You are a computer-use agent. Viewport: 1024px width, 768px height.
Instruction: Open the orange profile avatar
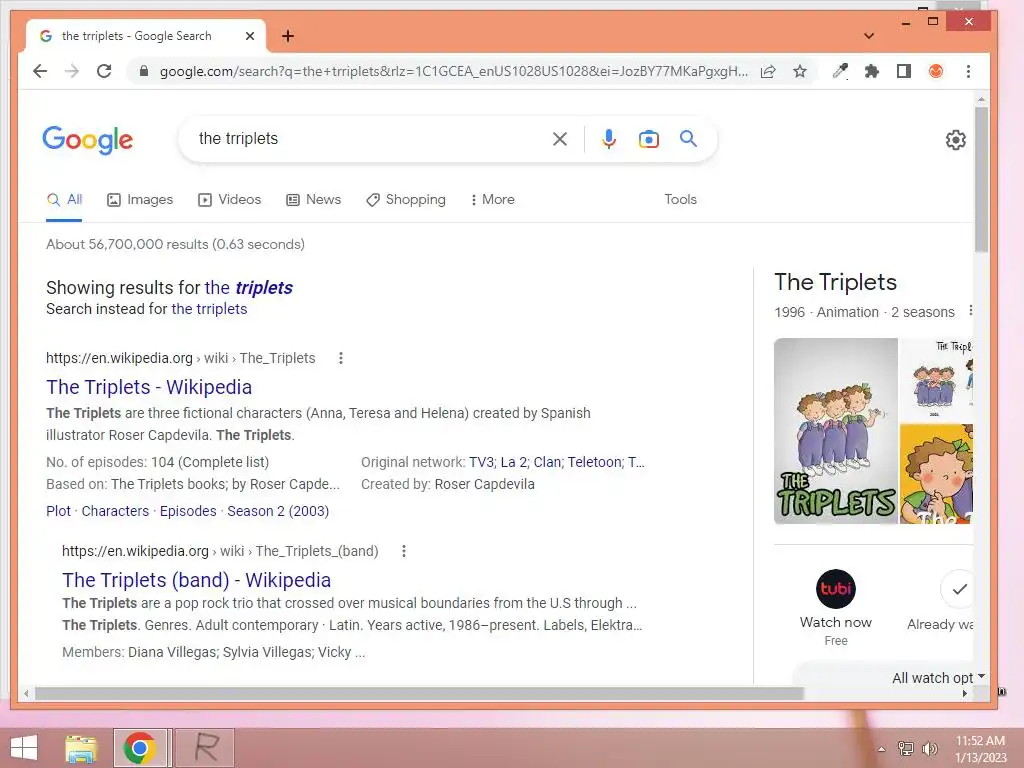(936, 71)
